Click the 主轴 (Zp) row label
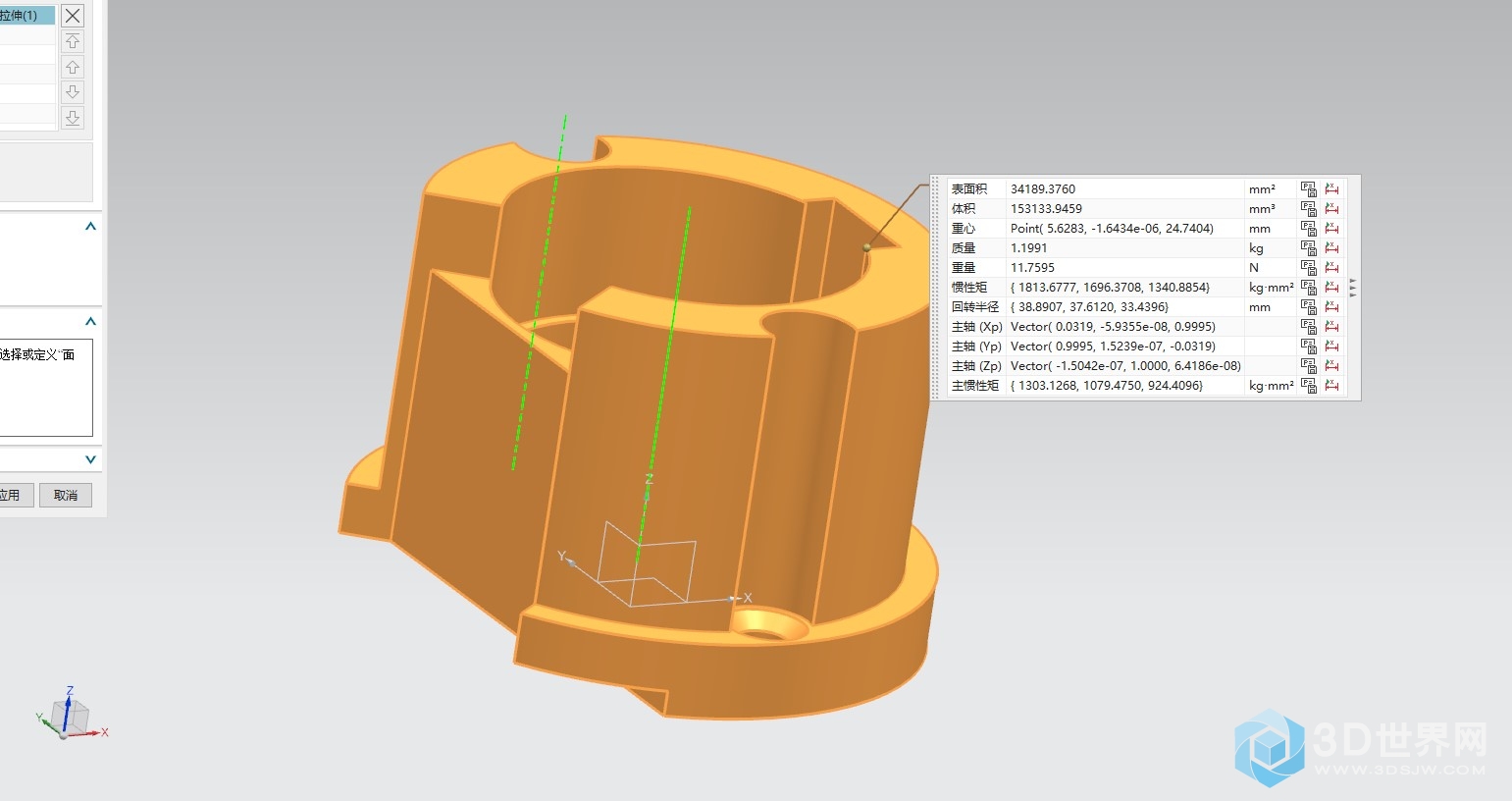This screenshot has width=1512, height=801. pyautogui.click(x=976, y=365)
